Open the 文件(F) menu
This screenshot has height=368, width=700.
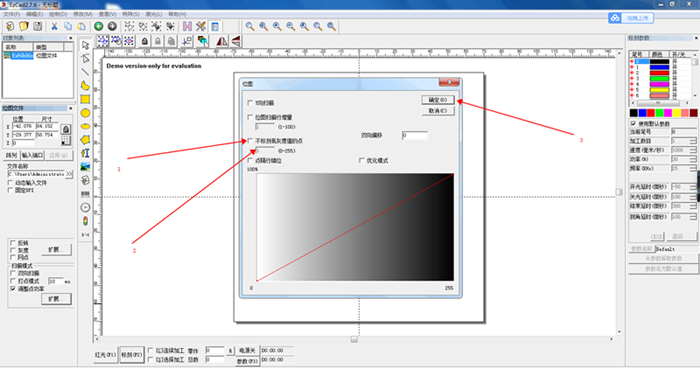[12, 14]
